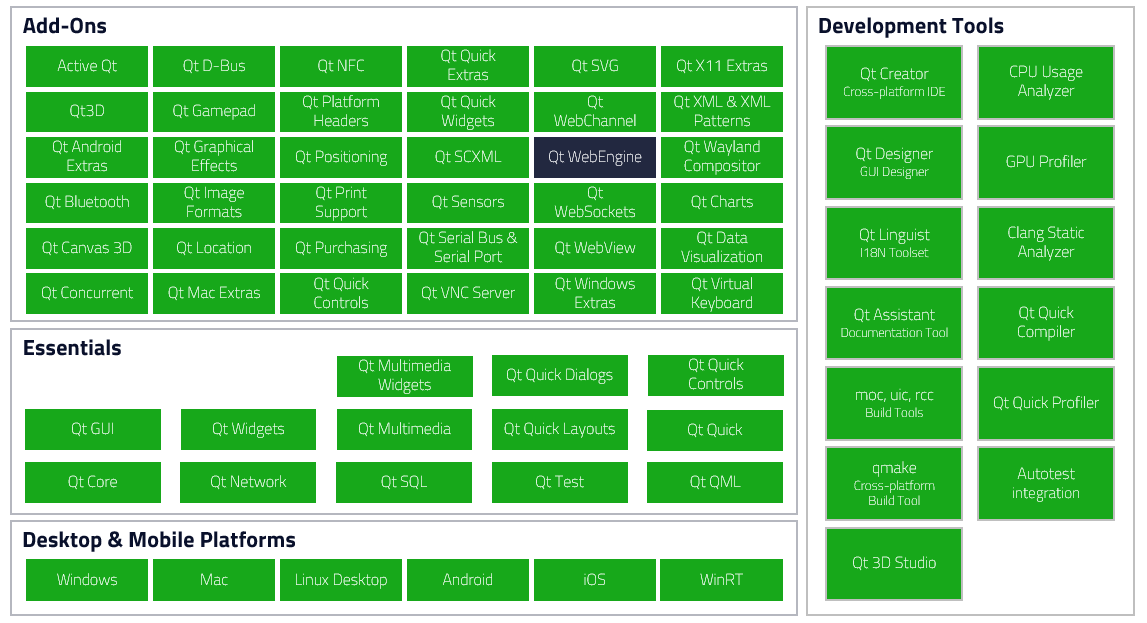Viewport: 1147px width, 623px height.
Task: Select Qt XML & XML Patterns
Action: click(722, 111)
